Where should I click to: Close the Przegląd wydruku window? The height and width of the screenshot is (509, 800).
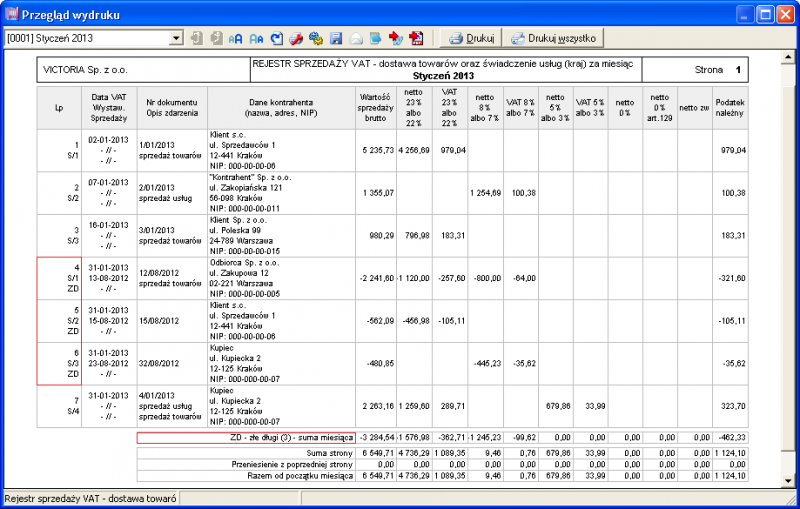tap(786, 14)
